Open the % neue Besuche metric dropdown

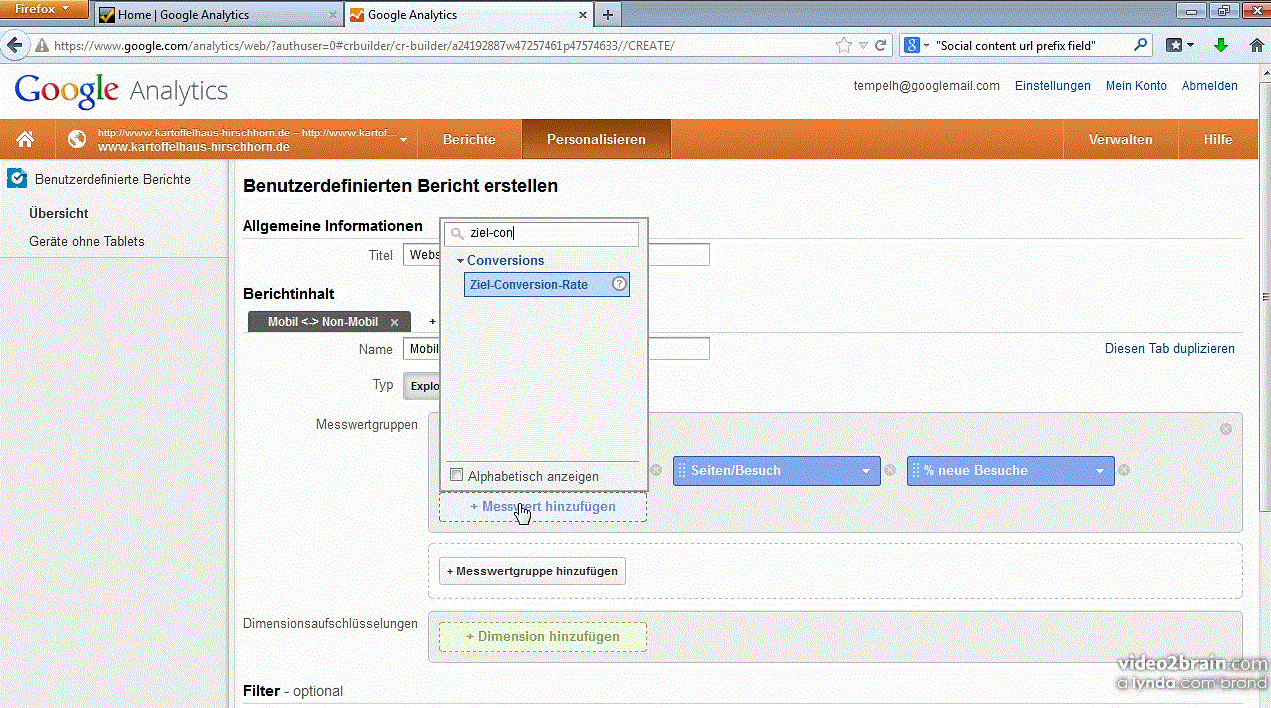pyautogui.click(x=1100, y=471)
